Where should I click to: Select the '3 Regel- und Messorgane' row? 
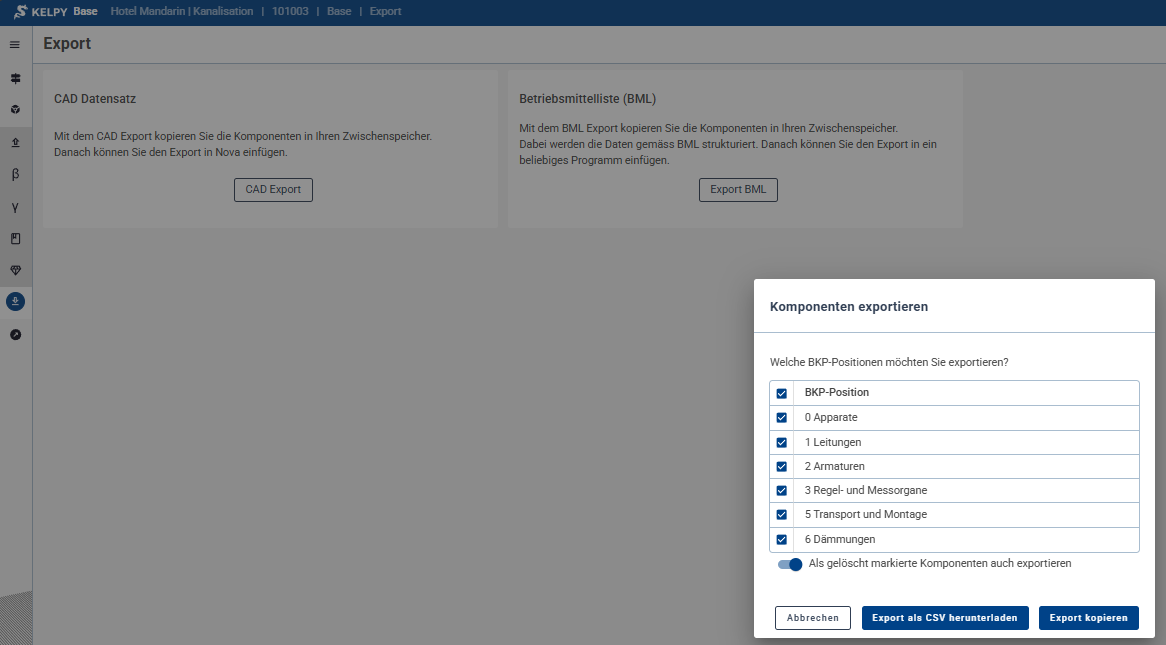[x=865, y=490]
